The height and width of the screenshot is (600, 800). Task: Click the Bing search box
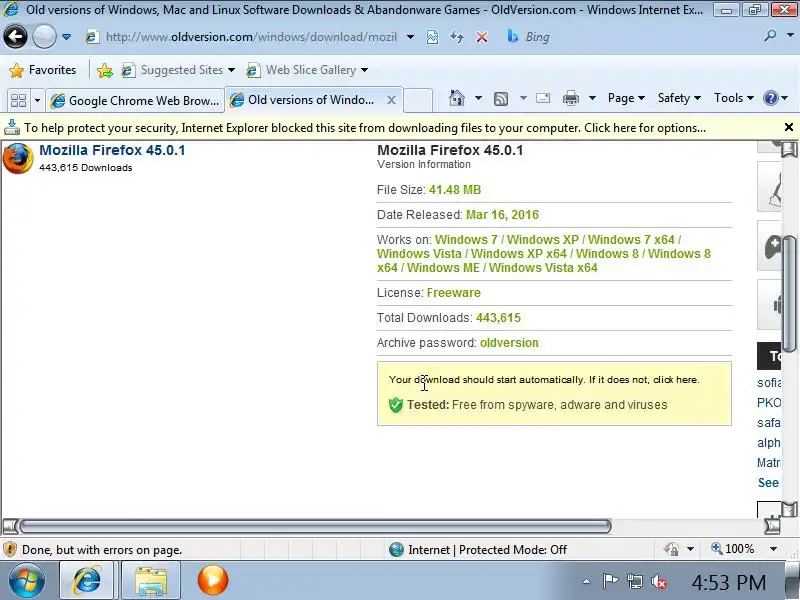pos(628,37)
